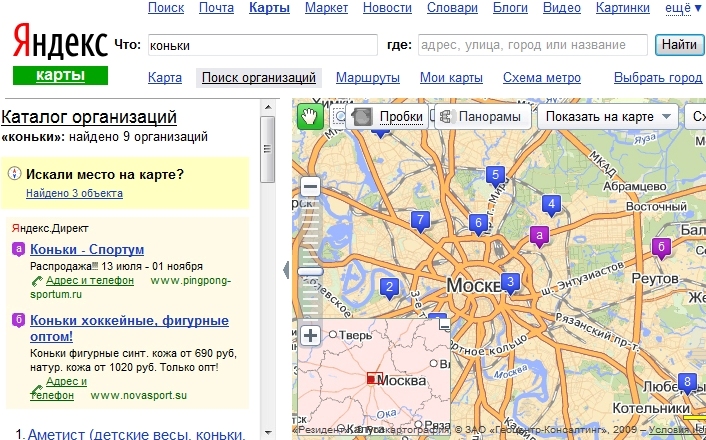Open the Картинки service link

[x=623, y=8]
